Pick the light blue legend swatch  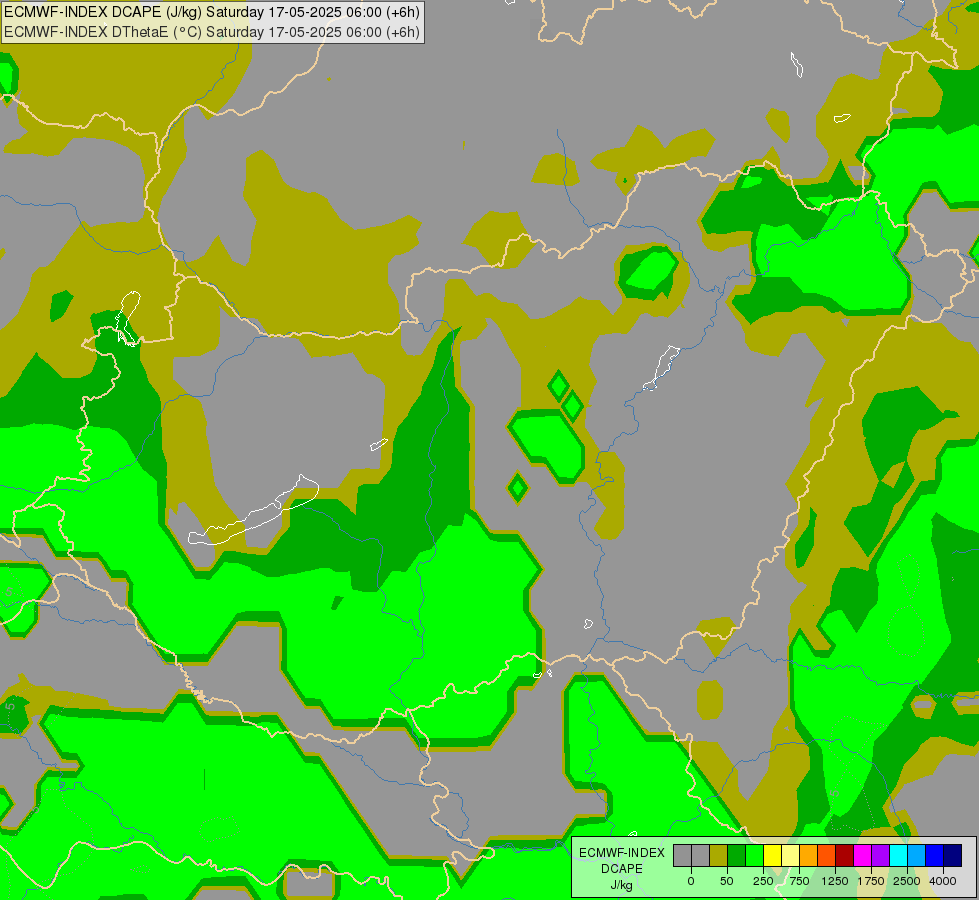click(x=917, y=855)
